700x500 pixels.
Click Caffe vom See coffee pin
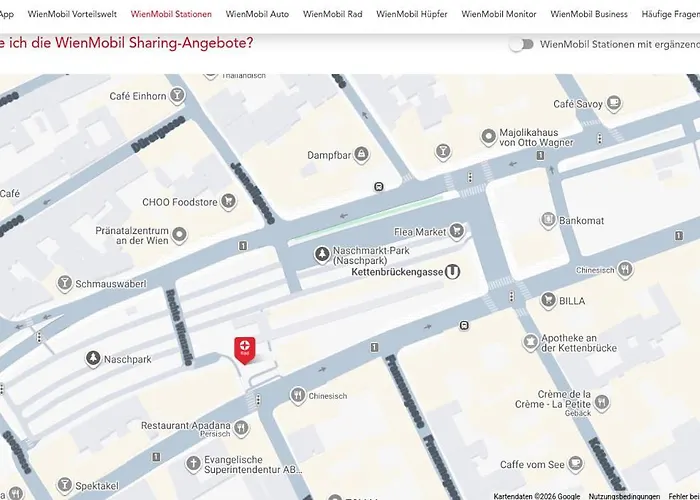[x=576, y=464]
